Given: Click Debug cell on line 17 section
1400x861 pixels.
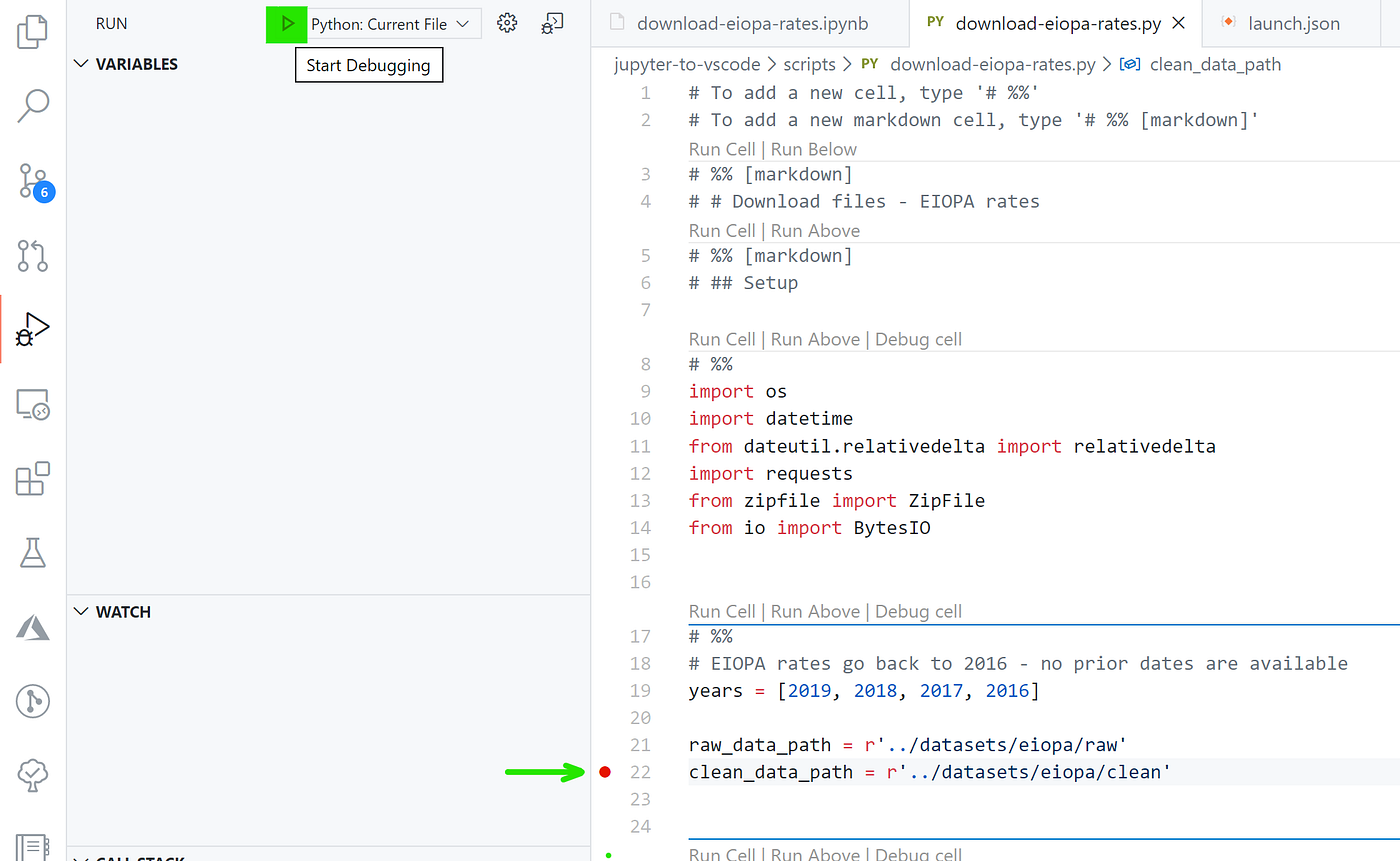Looking at the screenshot, I should tap(917, 611).
